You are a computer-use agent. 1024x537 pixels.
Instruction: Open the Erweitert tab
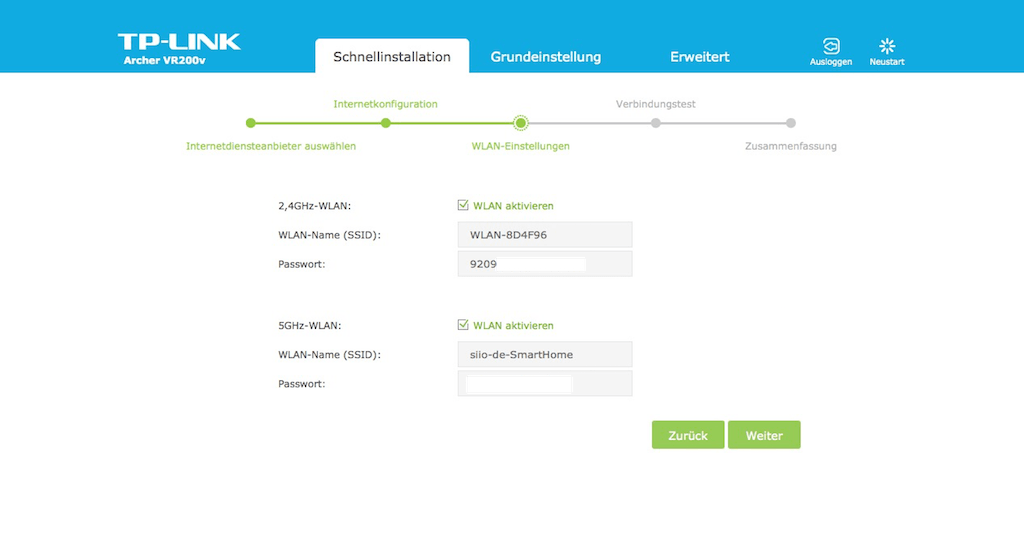(x=699, y=57)
